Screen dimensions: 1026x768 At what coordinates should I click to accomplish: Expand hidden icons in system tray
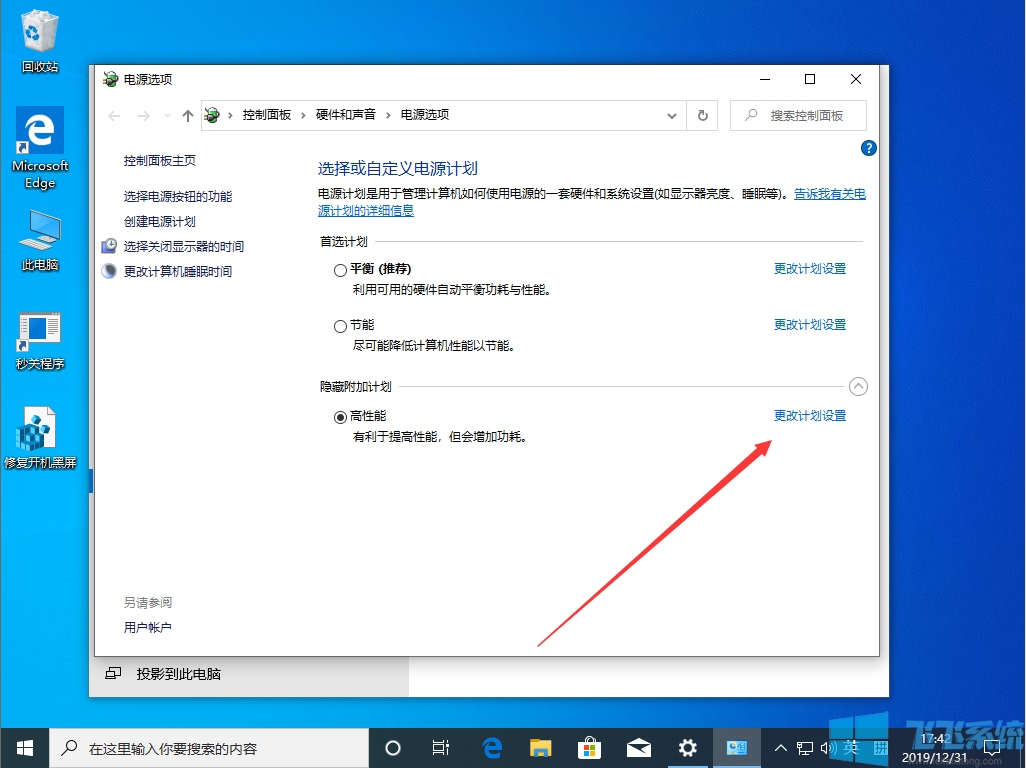[x=780, y=747]
